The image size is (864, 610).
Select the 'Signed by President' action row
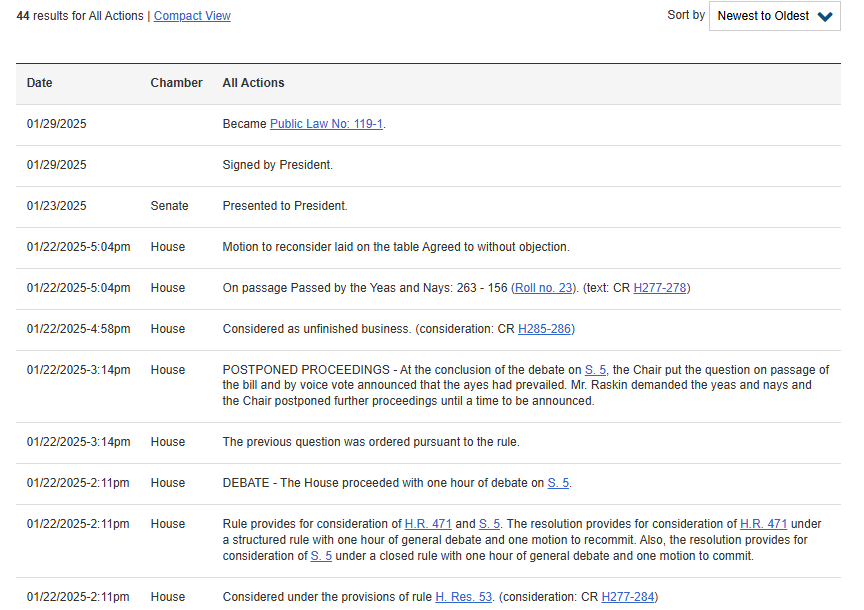click(x=428, y=165)
